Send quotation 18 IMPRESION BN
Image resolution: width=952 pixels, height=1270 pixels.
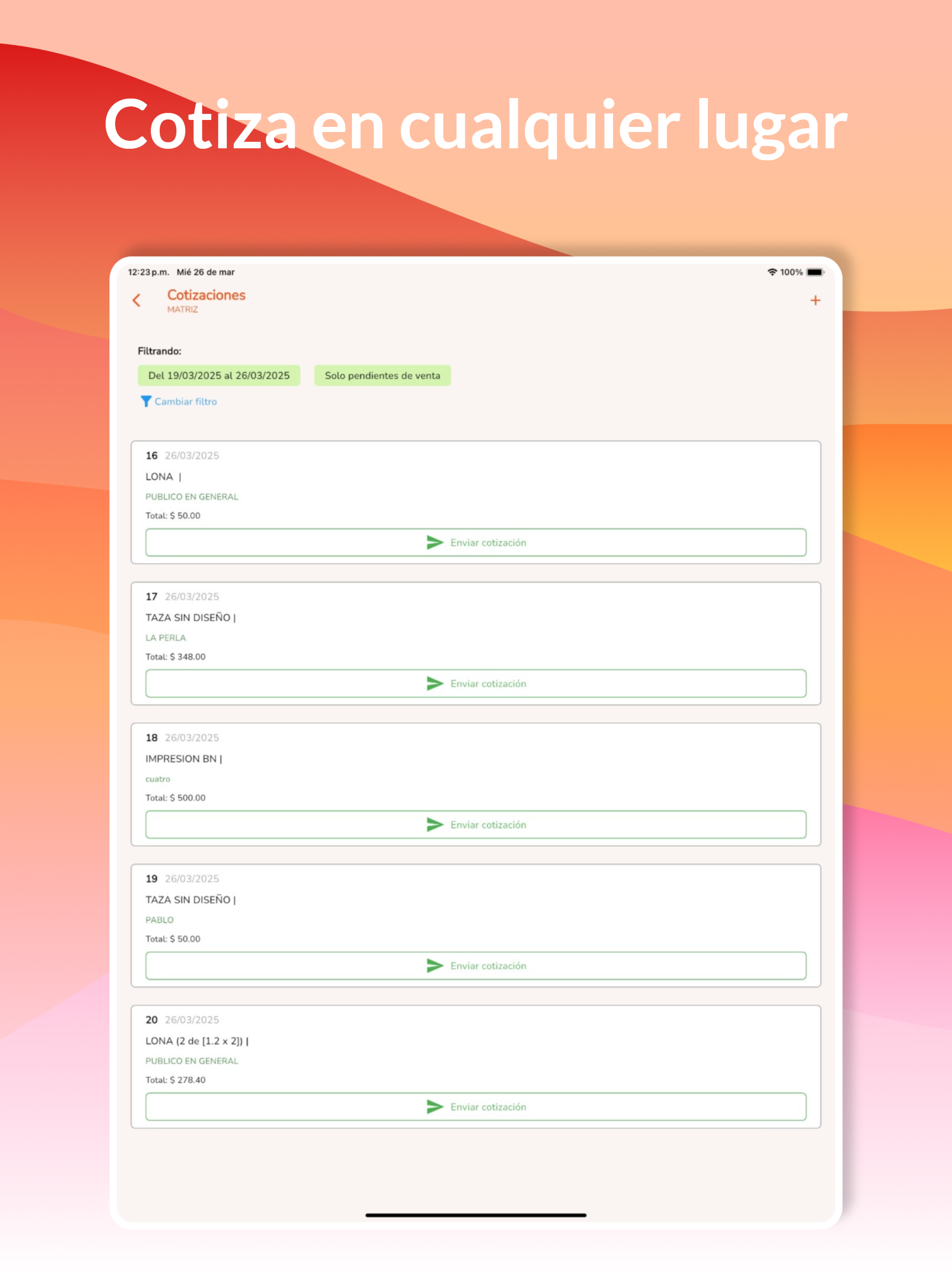(476, 825)
